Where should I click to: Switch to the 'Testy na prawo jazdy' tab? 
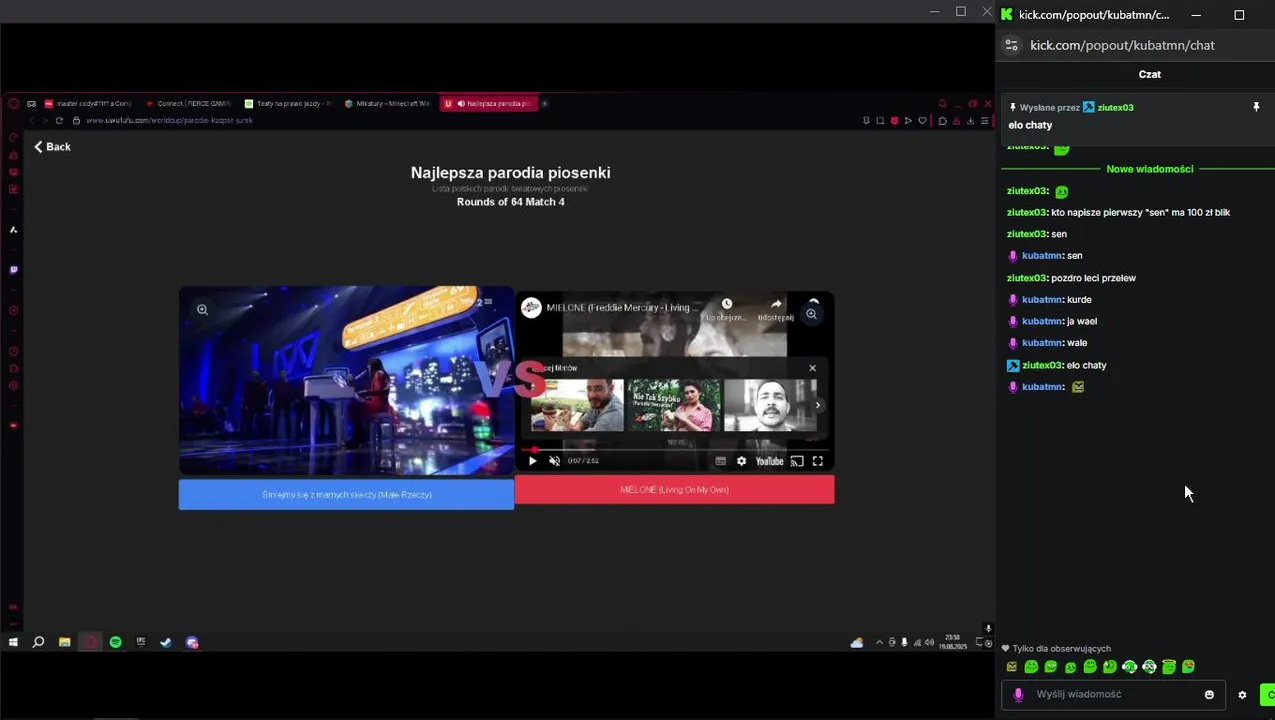[x=288, y=103]
